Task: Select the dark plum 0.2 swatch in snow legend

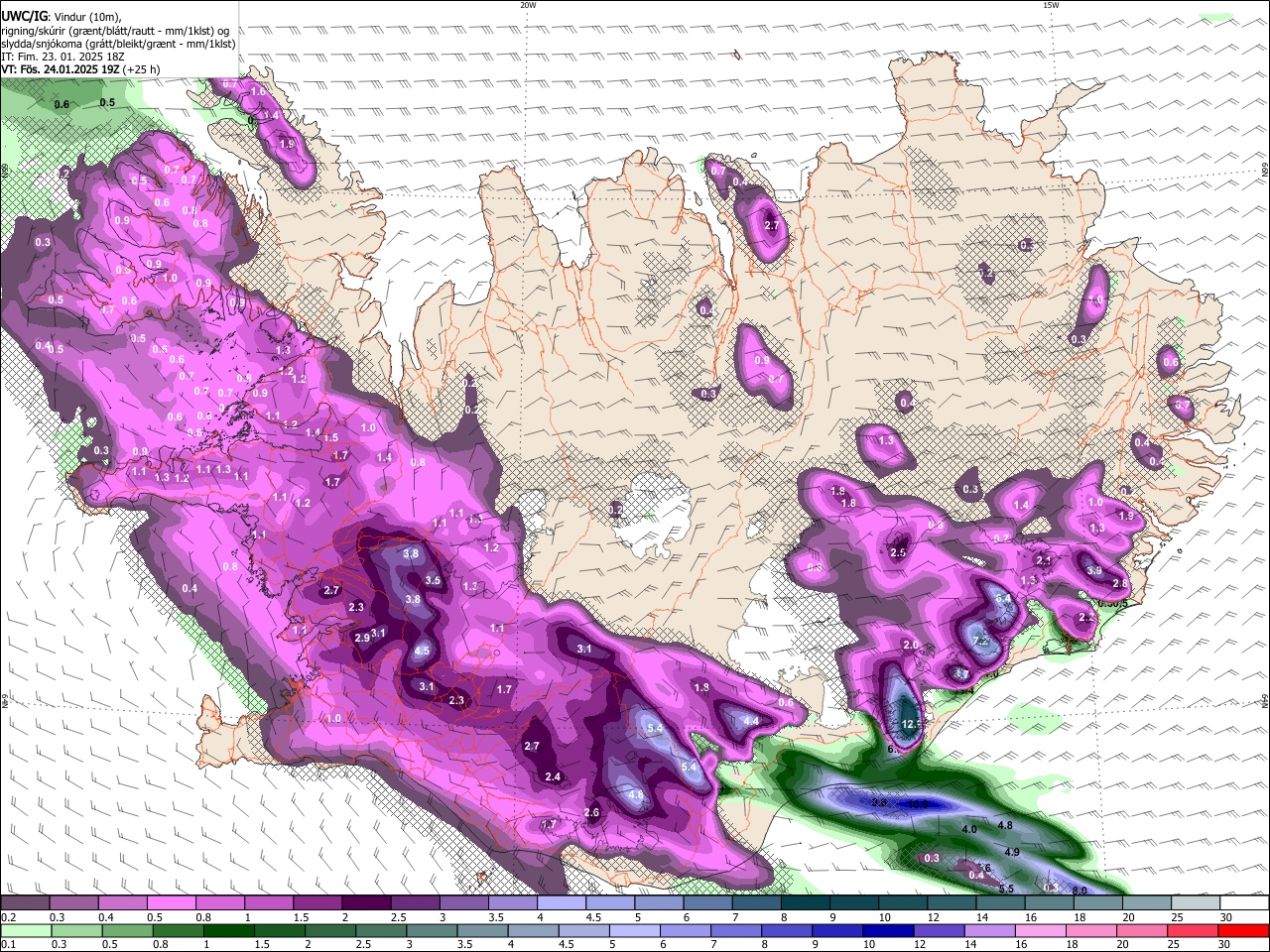Action: click(25, 902)
